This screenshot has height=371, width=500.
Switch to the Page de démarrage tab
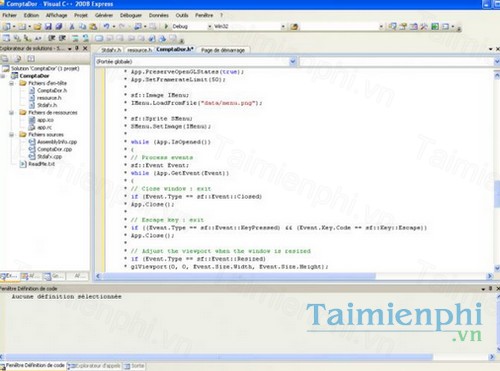coord(223,50)
